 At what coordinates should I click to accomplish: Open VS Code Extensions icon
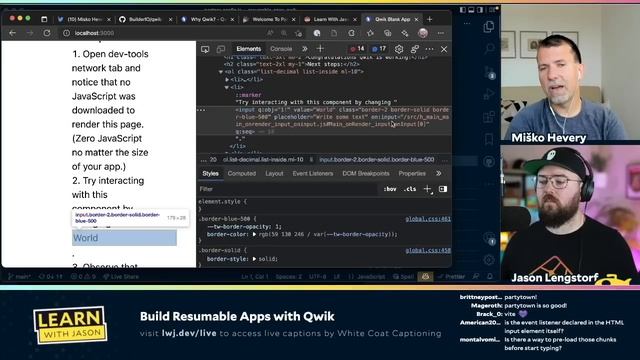[x=489, y=117]
